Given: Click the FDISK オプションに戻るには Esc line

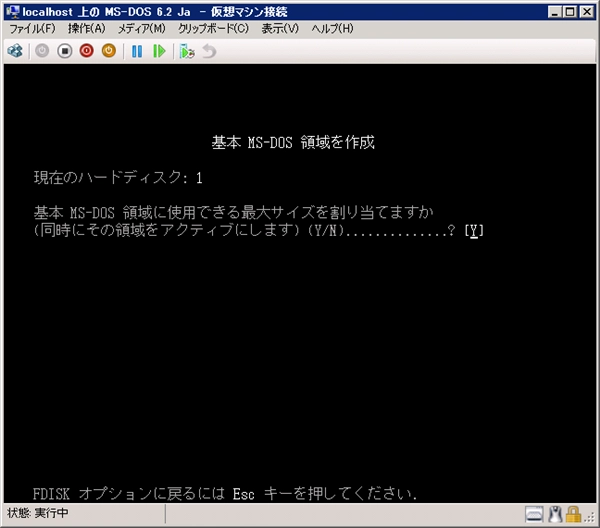Looking at the screenshot, I should click(225, 494).
